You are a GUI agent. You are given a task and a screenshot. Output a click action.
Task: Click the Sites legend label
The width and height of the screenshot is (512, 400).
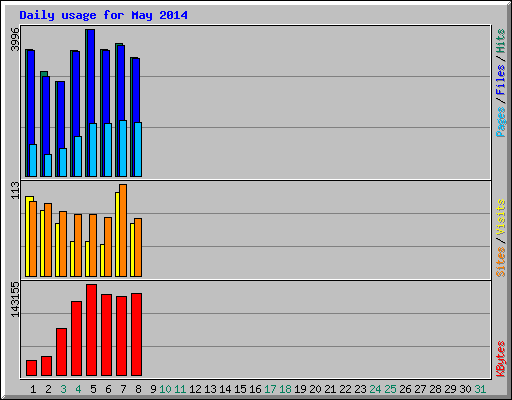click(x=500, y=262)
